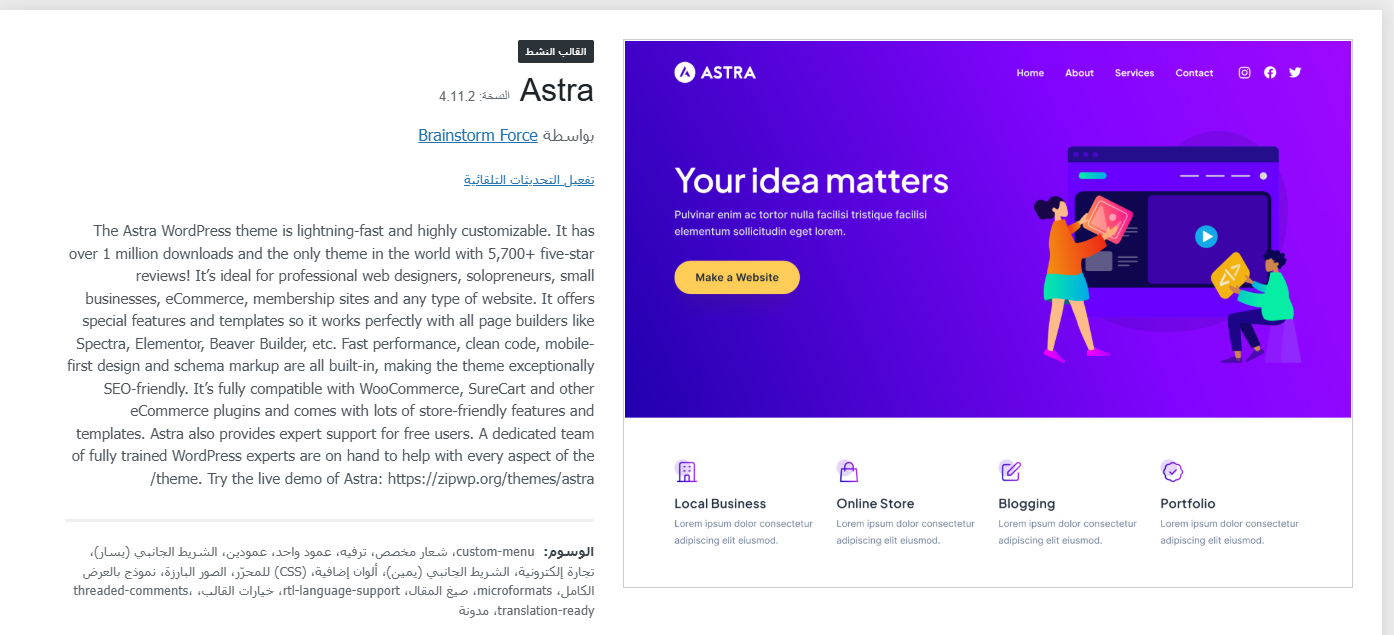Click the Astra logo icon in preview
Screen dimensions: 1394x635
685,72
